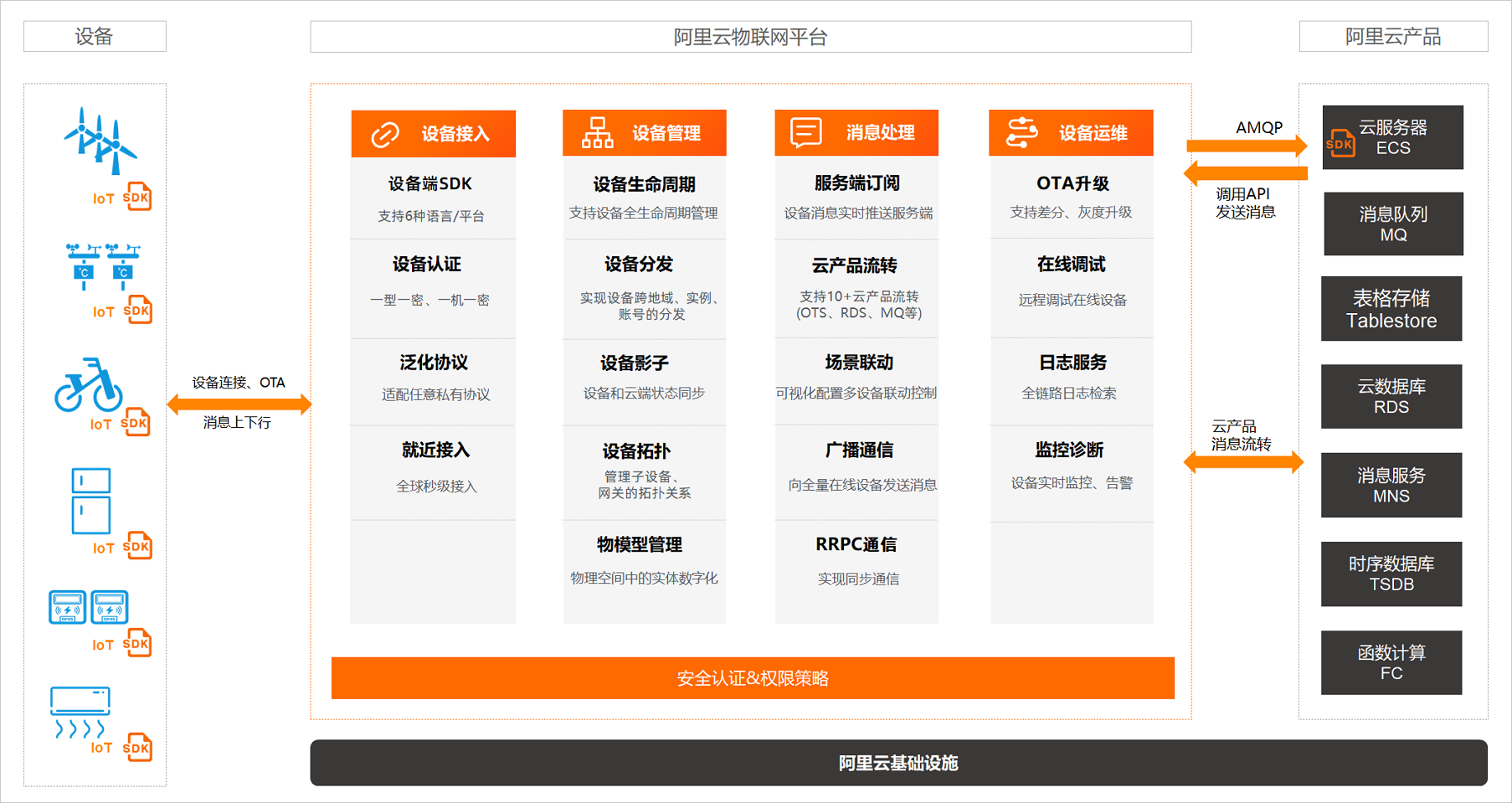Click the 安全认证&权限策略 orange bar
This screenshot has width=1512, height=803.
(753, 678)
